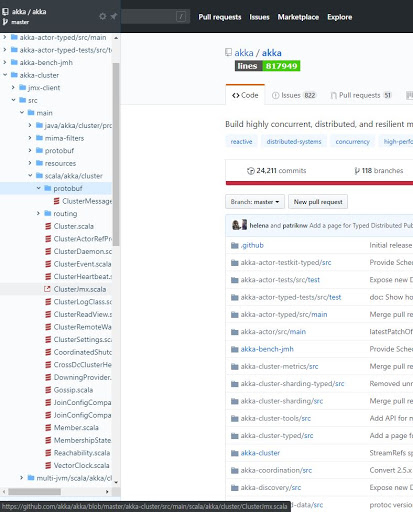The width and height of the screenshot is (413, 512).
Task: Click the concurrency topic tag
Action: (x=352, y=142)
